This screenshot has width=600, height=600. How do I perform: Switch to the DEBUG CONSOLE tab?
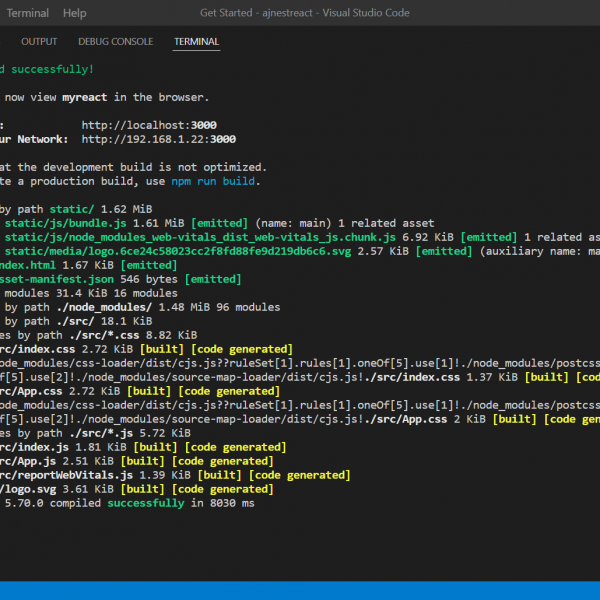(x=115, y=42)
